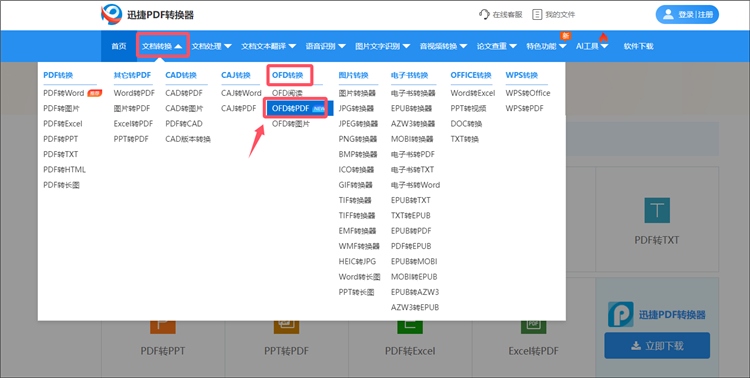The width and height of the screenshot is (750, 378).
Task: Choose Excel转PDF in dropdown menu
Action: tap(133, 123)
